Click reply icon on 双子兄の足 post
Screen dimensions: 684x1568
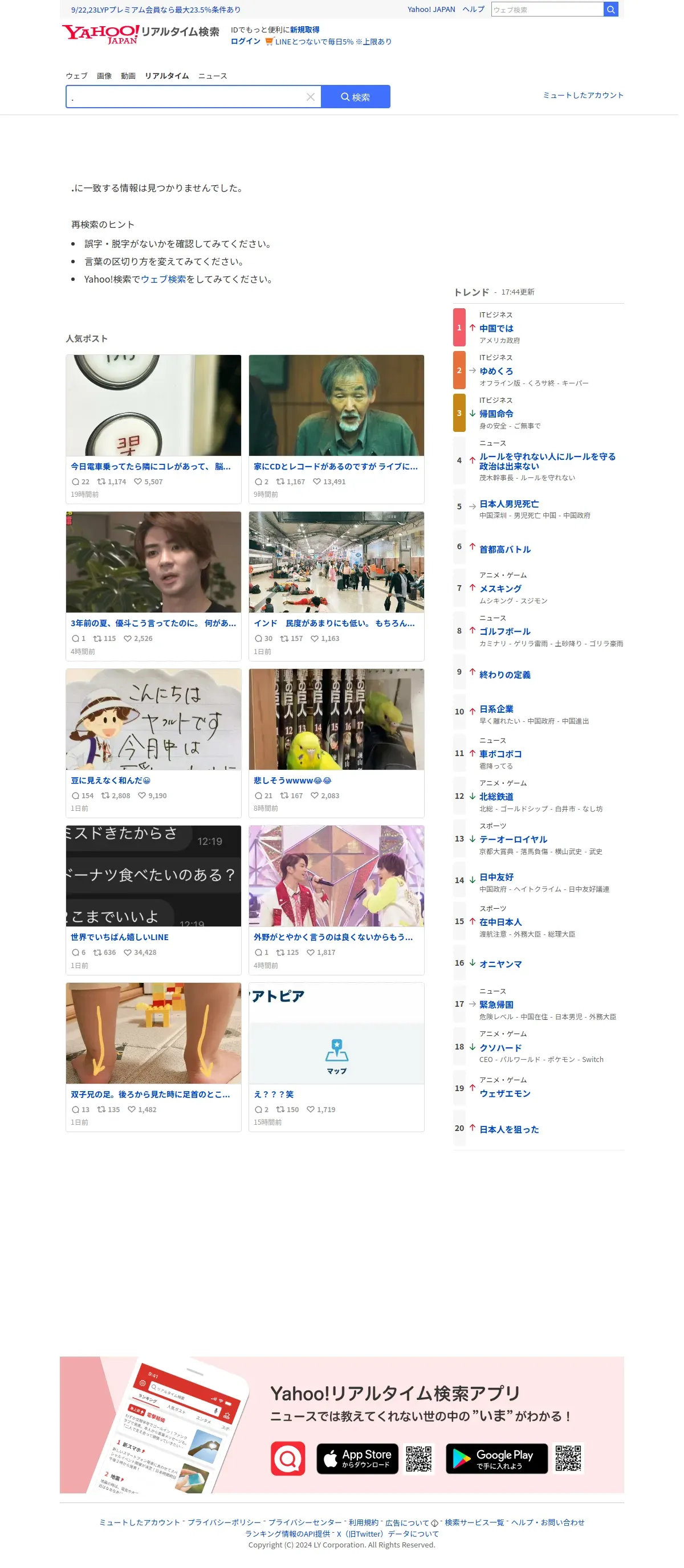tap(76, 1110)
